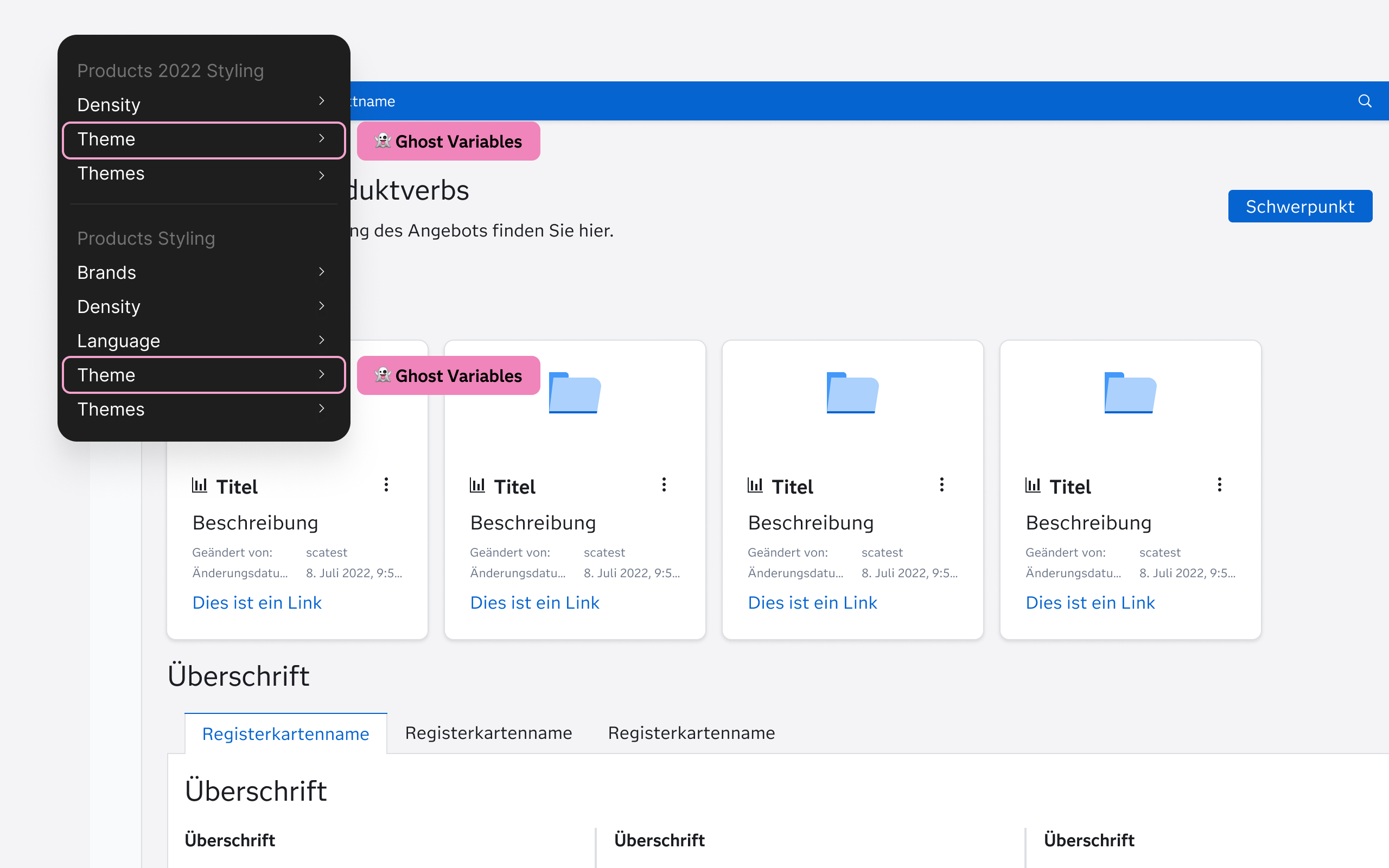This screenshot has height=868, width=1389.
Task: Click the Schwerpunkt button
Action: (1300, 206)
